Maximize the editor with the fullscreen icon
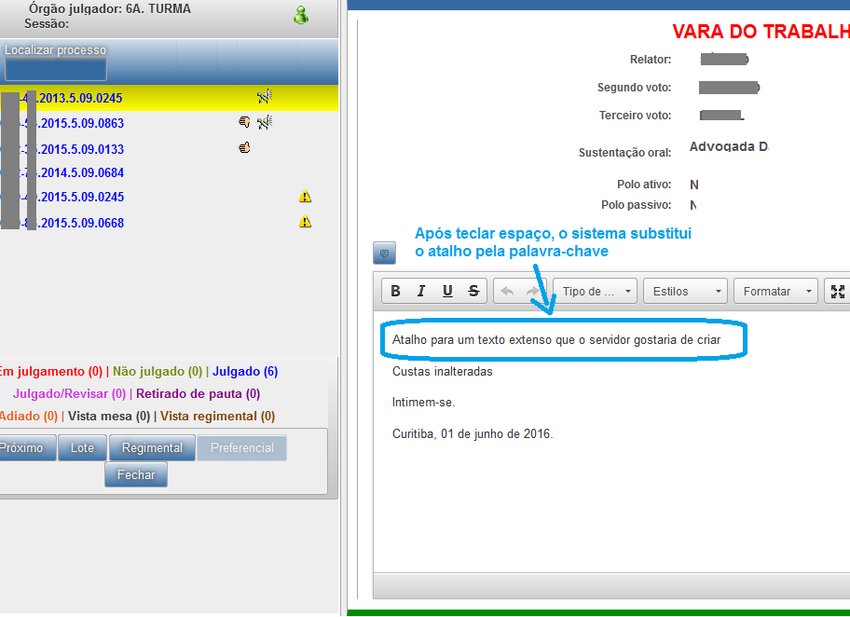This screenshot has width=850, height=617. (838, 291)
